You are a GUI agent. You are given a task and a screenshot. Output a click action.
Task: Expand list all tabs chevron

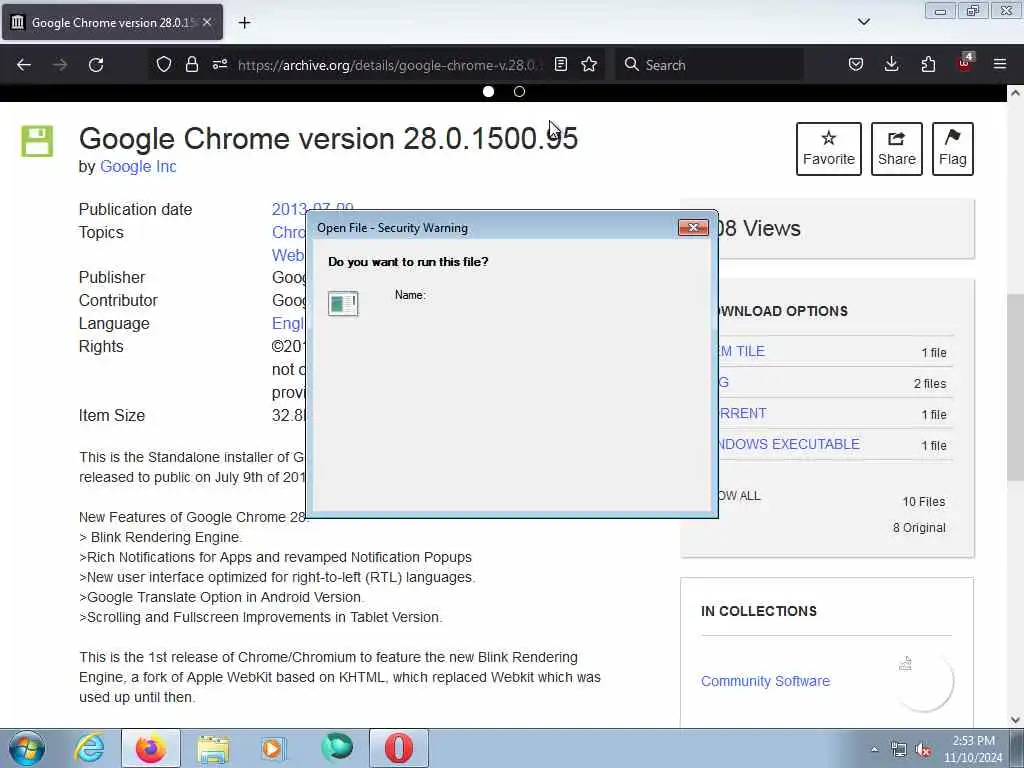click(x=863, y=22)
